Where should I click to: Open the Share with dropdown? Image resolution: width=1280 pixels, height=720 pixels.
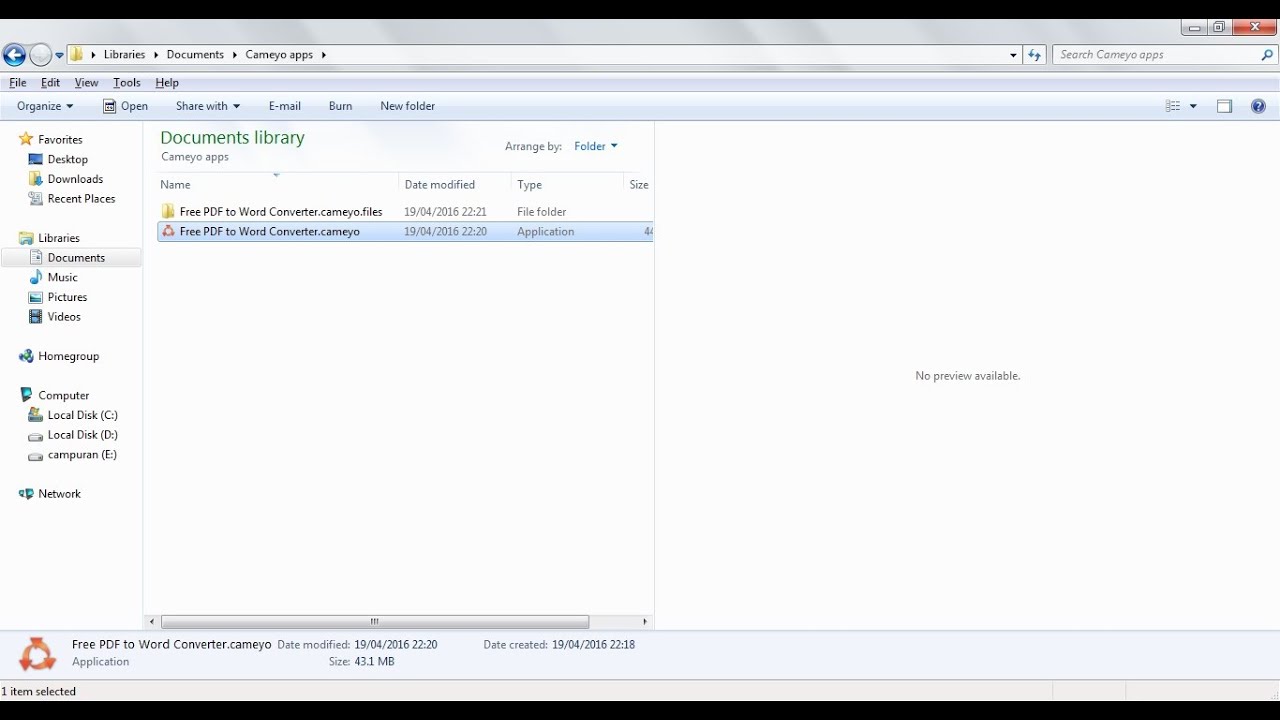coord(207,106)
